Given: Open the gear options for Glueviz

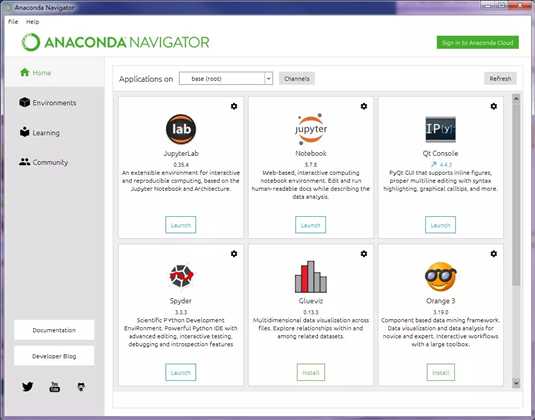Looking at the screenshot, I should click(364, 254).
